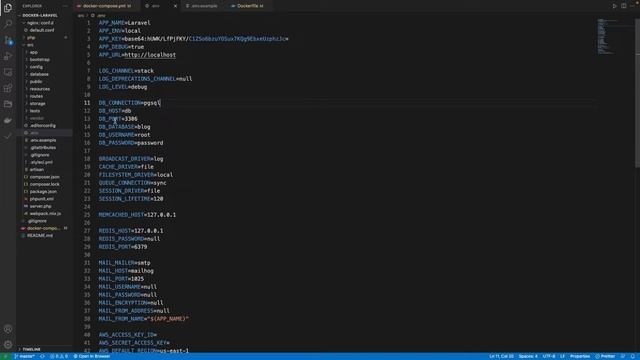Click the Synchronize Changes icon
This screenshot has width=640, height=360.
(42, 356)
